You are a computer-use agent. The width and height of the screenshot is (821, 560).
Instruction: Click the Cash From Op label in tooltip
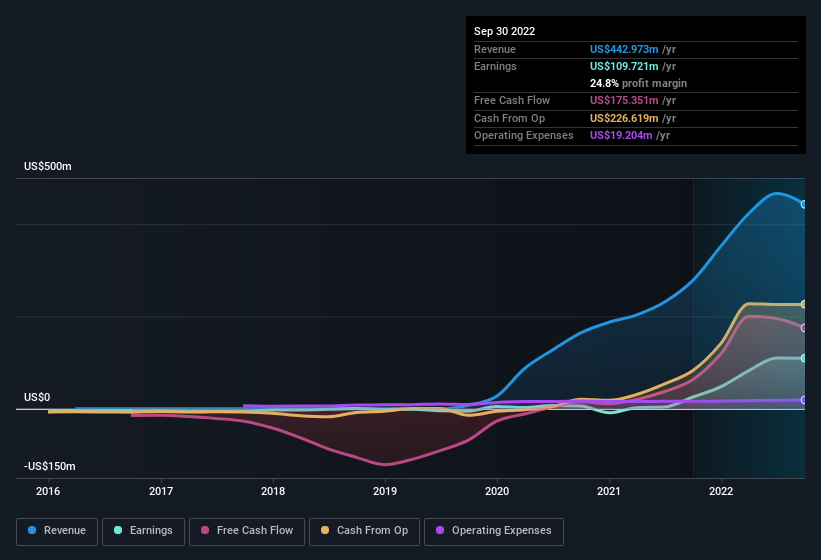tap(509, 118)
